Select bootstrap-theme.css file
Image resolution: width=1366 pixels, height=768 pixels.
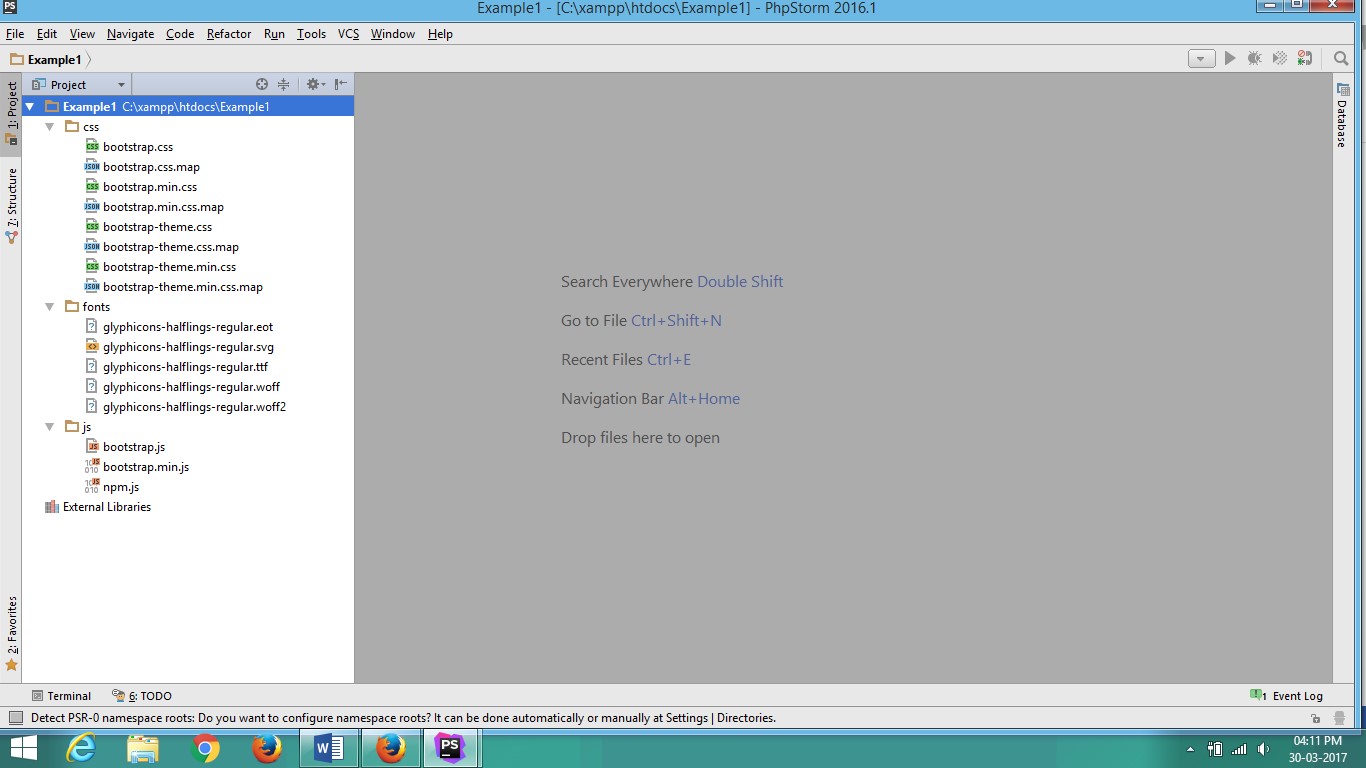(157, 227)
